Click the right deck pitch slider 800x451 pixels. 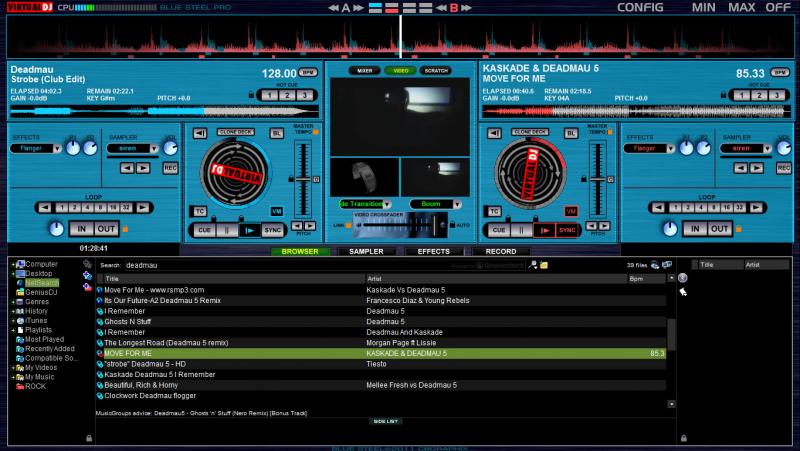pos(597,179)
